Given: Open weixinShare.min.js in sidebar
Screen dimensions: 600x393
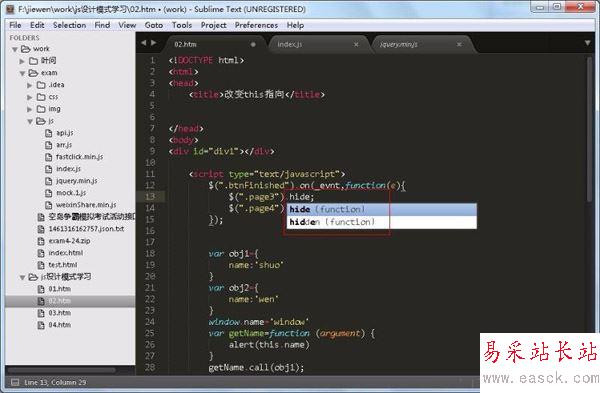Looking at the screenshot, I should point(86,205).
